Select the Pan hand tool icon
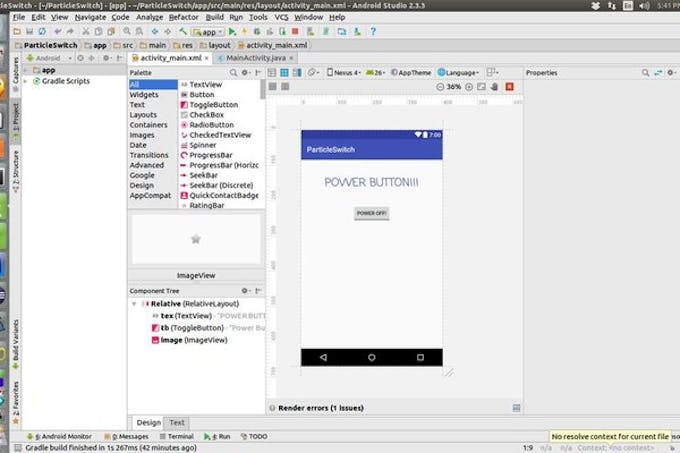The height and width of the screenshot is (453, 680). point(494,87)
